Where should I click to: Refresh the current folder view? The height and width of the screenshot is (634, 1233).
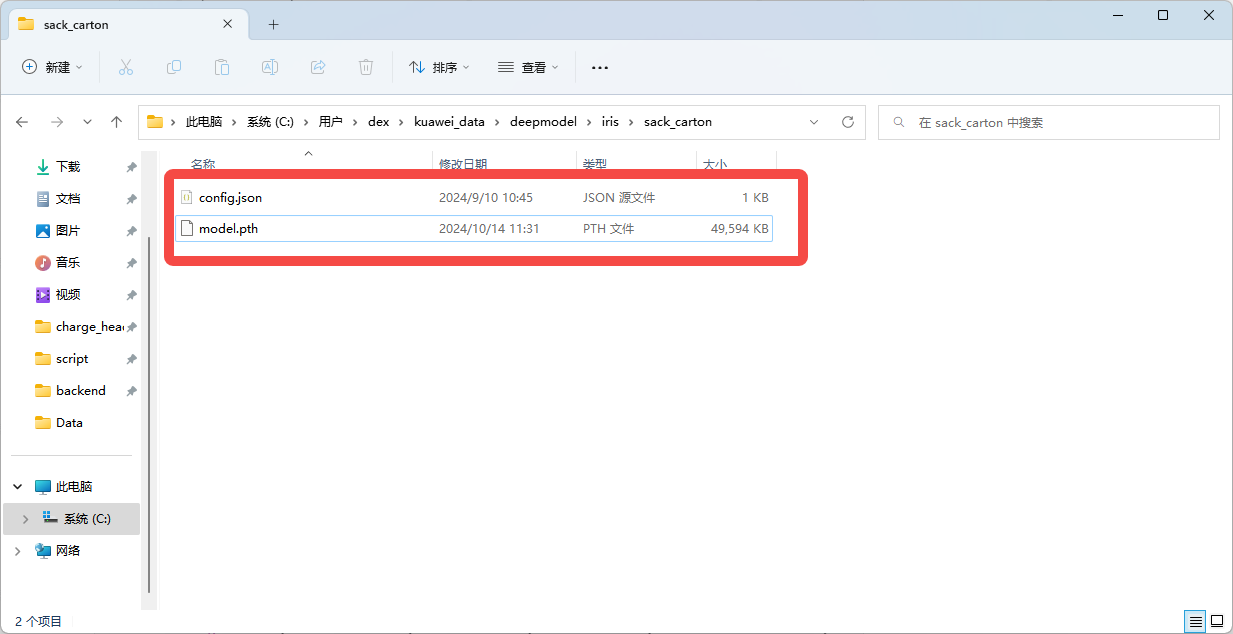tap(848, 122)
